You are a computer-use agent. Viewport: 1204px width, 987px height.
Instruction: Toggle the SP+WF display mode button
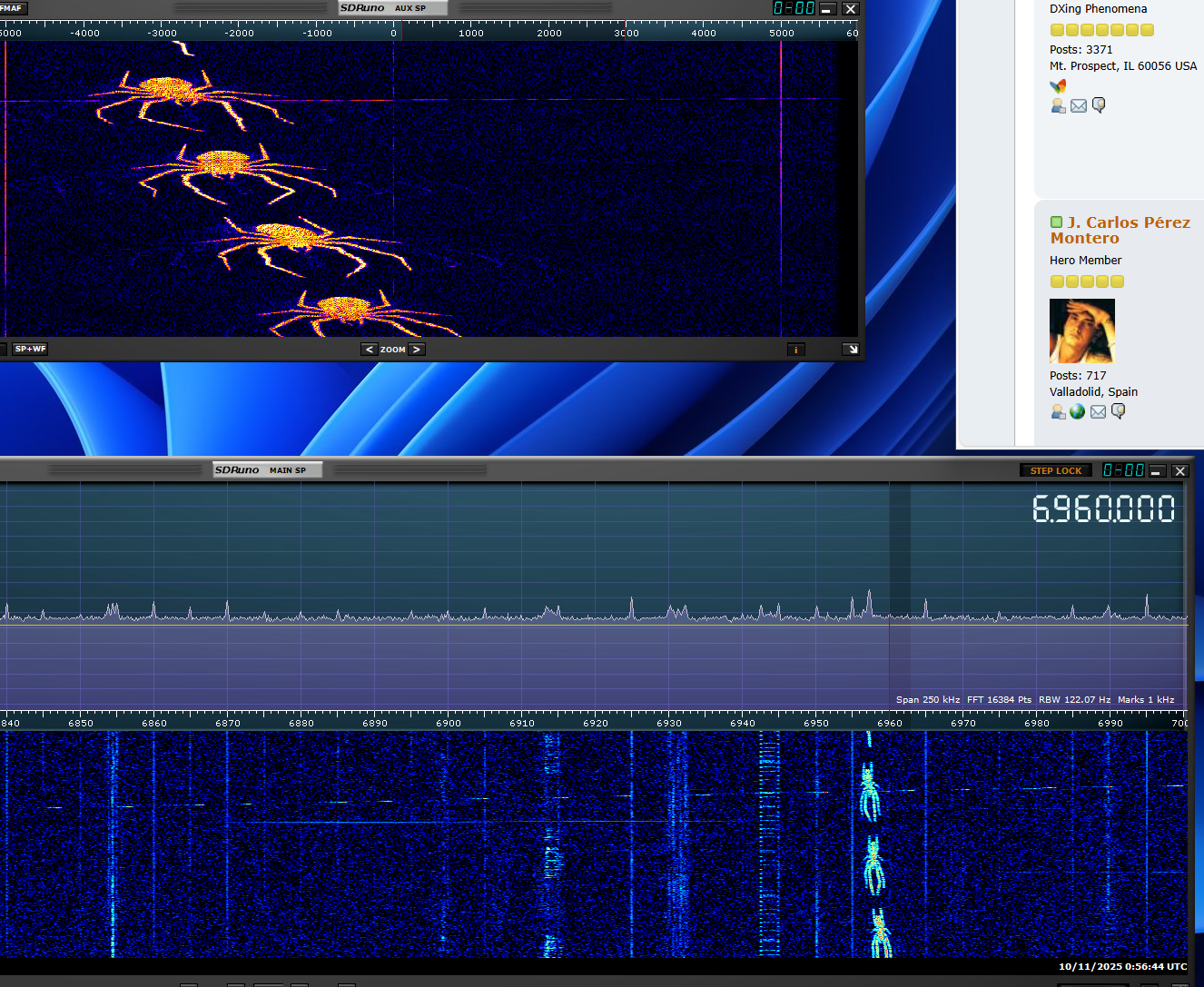coord(30,349)
